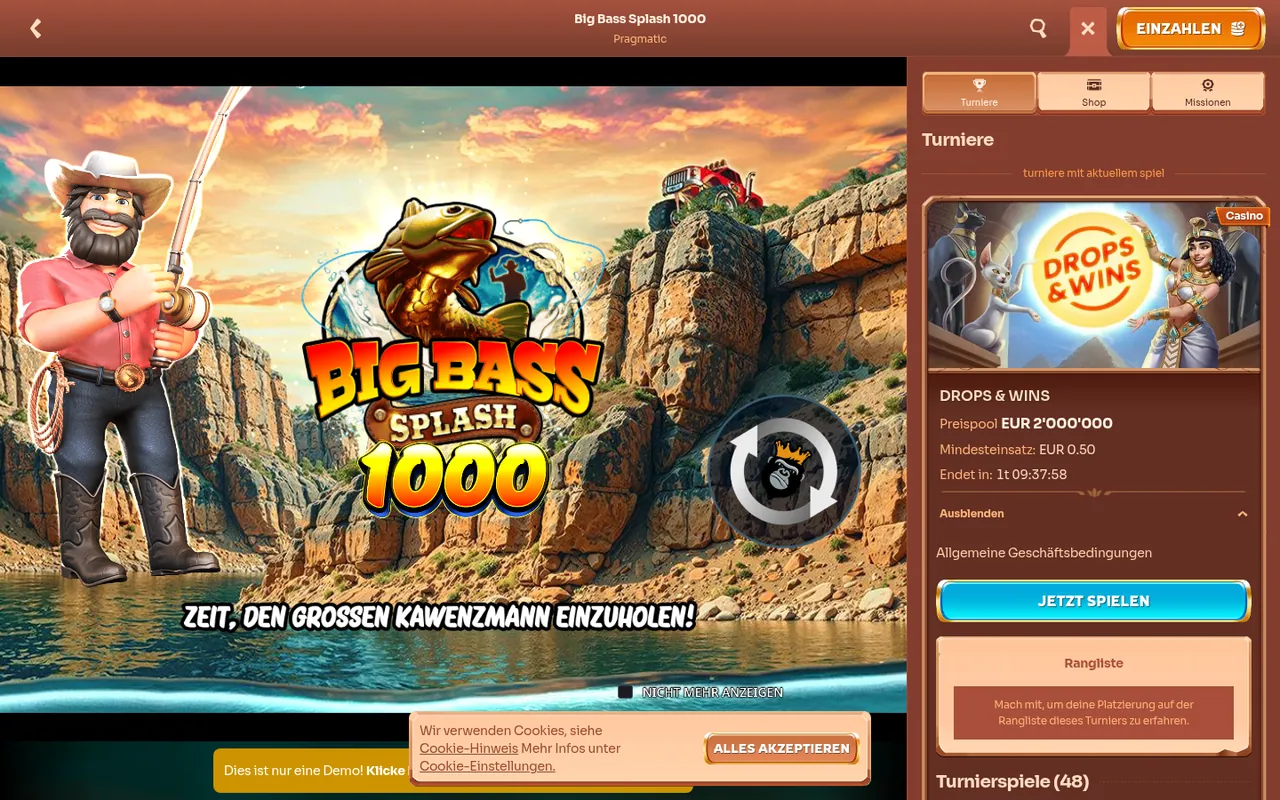Switch to the Missionen tab

(1208, 92)
